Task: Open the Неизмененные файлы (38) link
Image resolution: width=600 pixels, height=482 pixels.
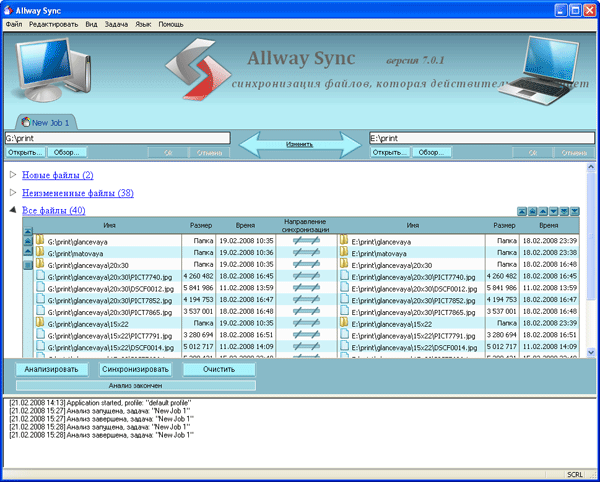Action: click(x=78, y=193)
